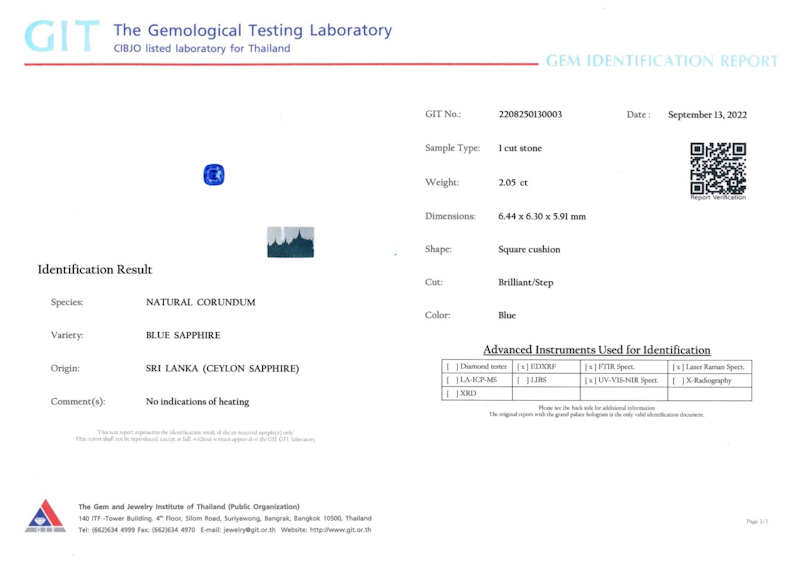
Task: Click the GIT No. 2208250130003 value
Action: [x=530, y=114]
